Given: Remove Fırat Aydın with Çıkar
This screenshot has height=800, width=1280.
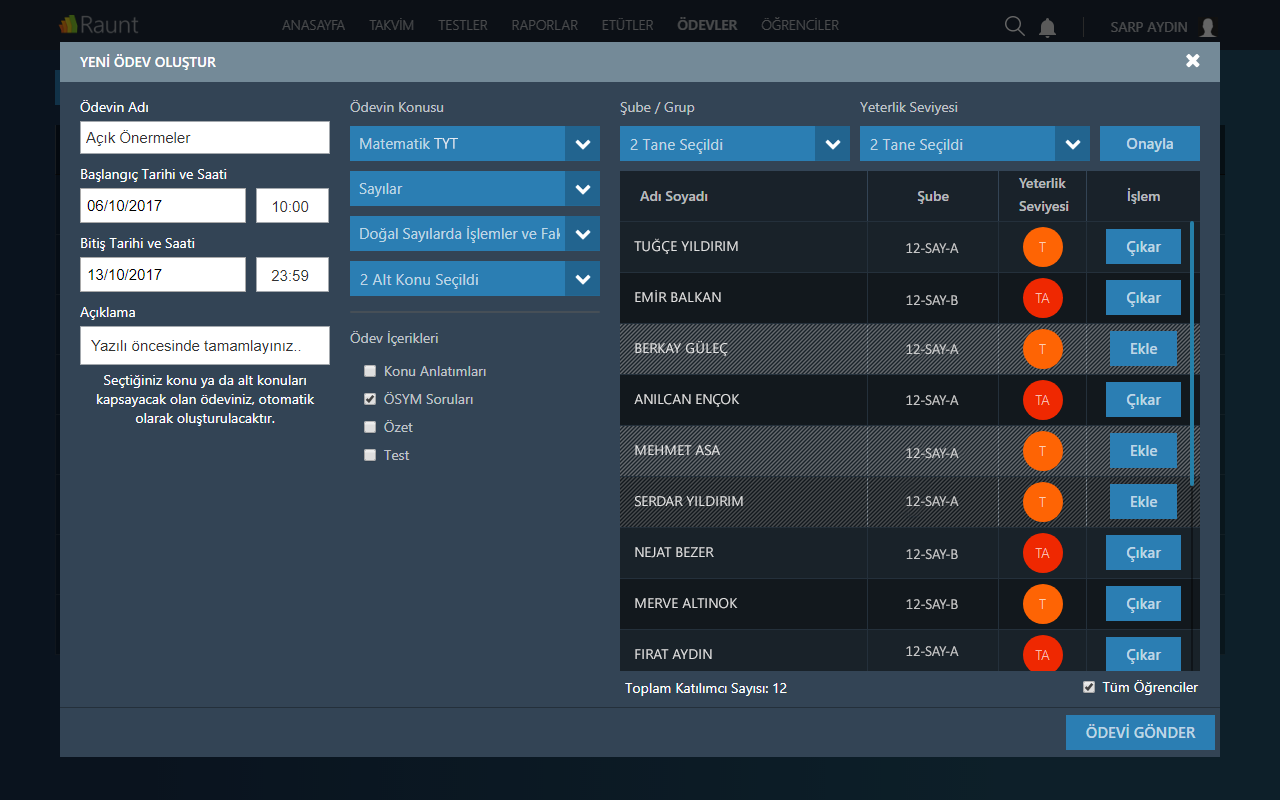Looking at the screenshot, I should 1143,654.
